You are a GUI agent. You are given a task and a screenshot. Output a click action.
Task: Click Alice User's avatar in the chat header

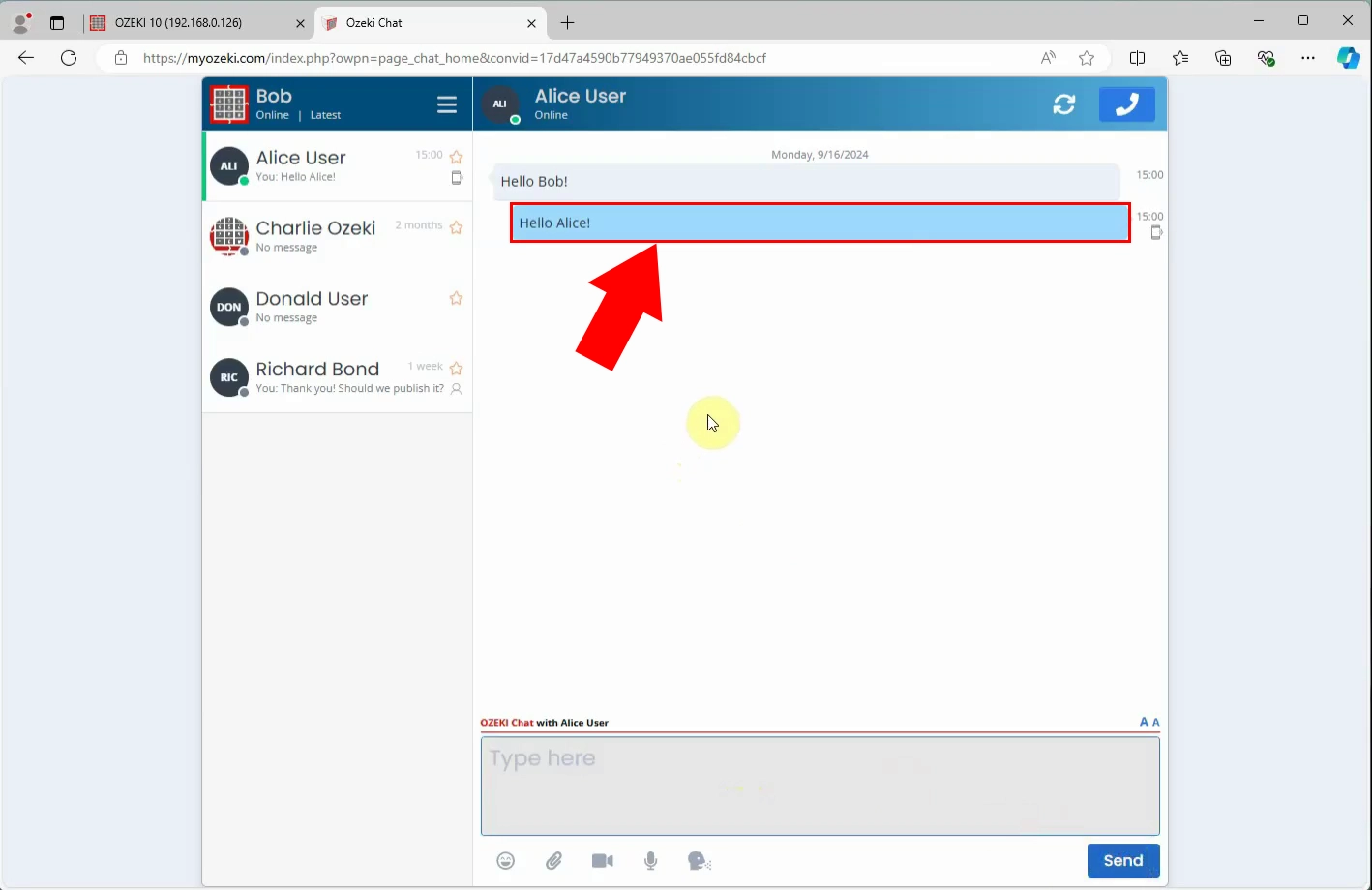(500, 104)
